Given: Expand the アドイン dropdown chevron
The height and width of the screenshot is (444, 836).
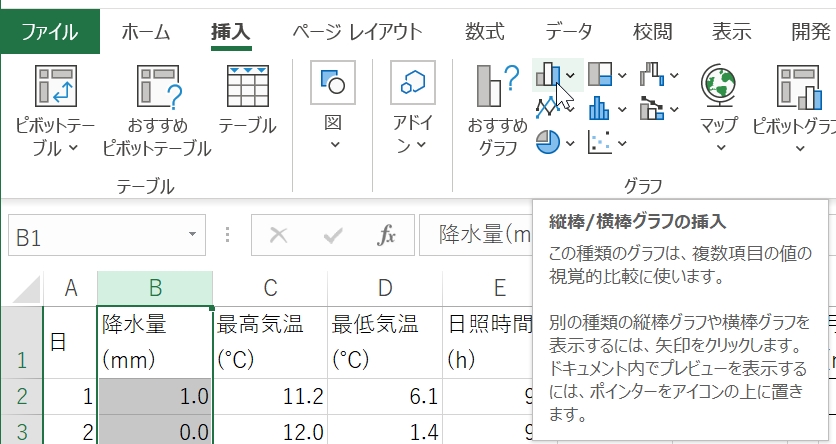Looking at the screenshot, I should tap(422, 144).
